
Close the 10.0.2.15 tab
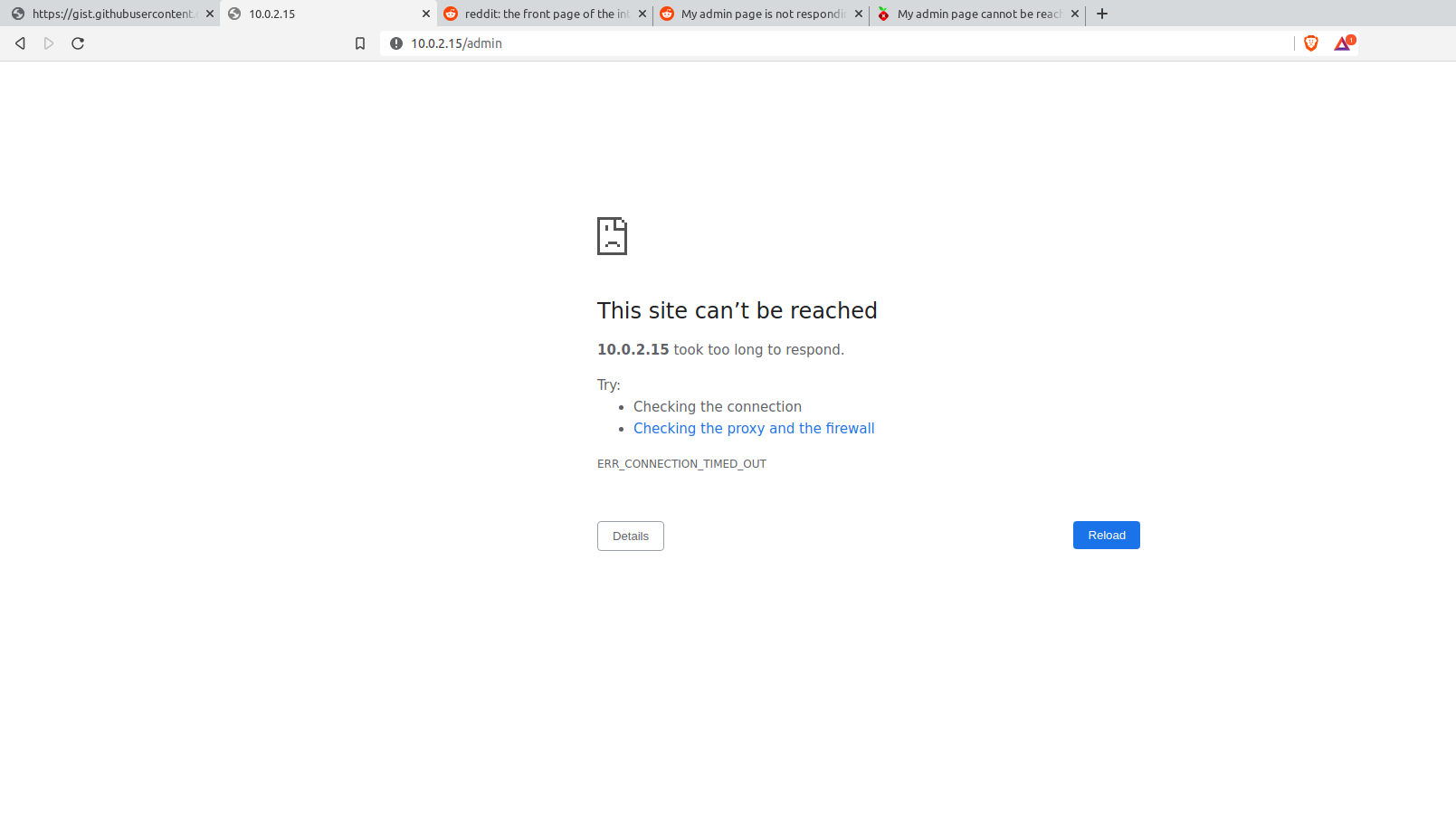(426, 14)
